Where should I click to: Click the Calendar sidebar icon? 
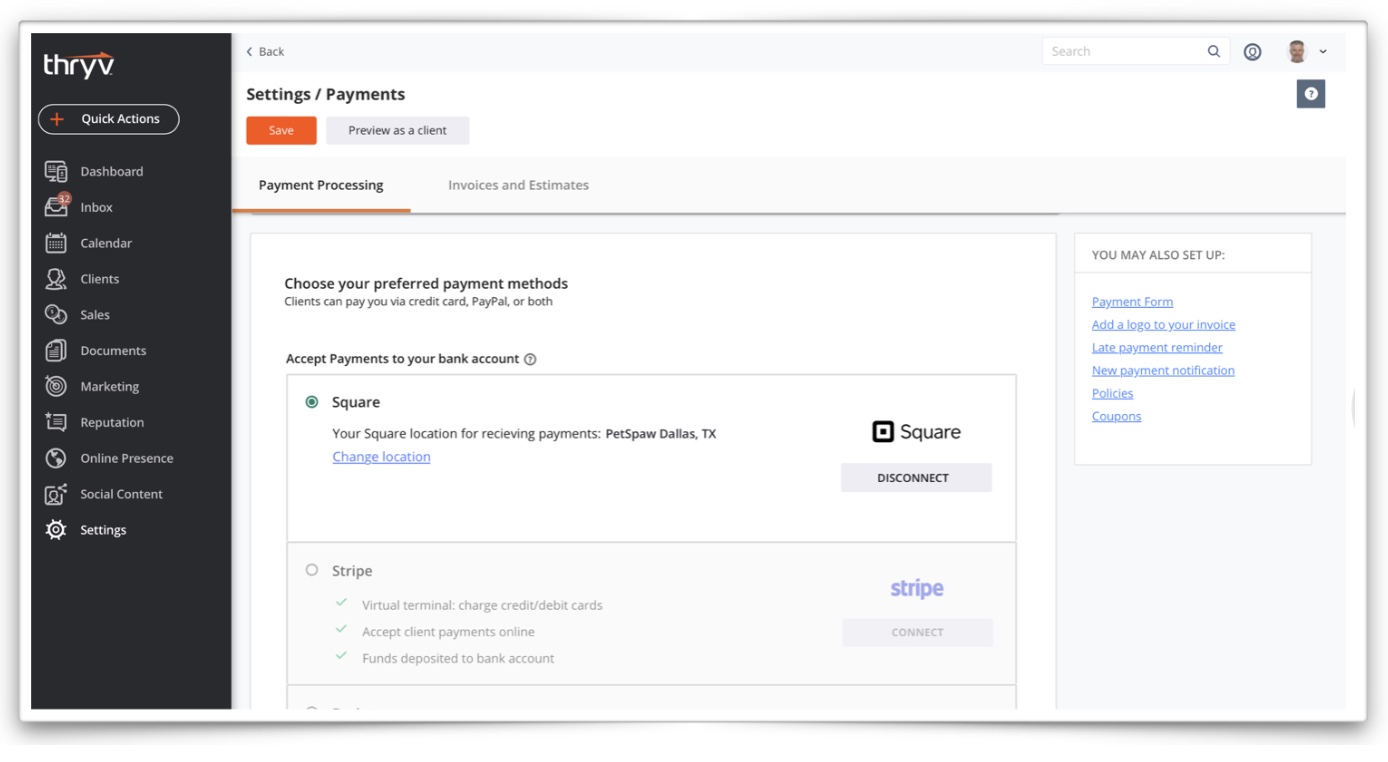(x=56, y=243)
